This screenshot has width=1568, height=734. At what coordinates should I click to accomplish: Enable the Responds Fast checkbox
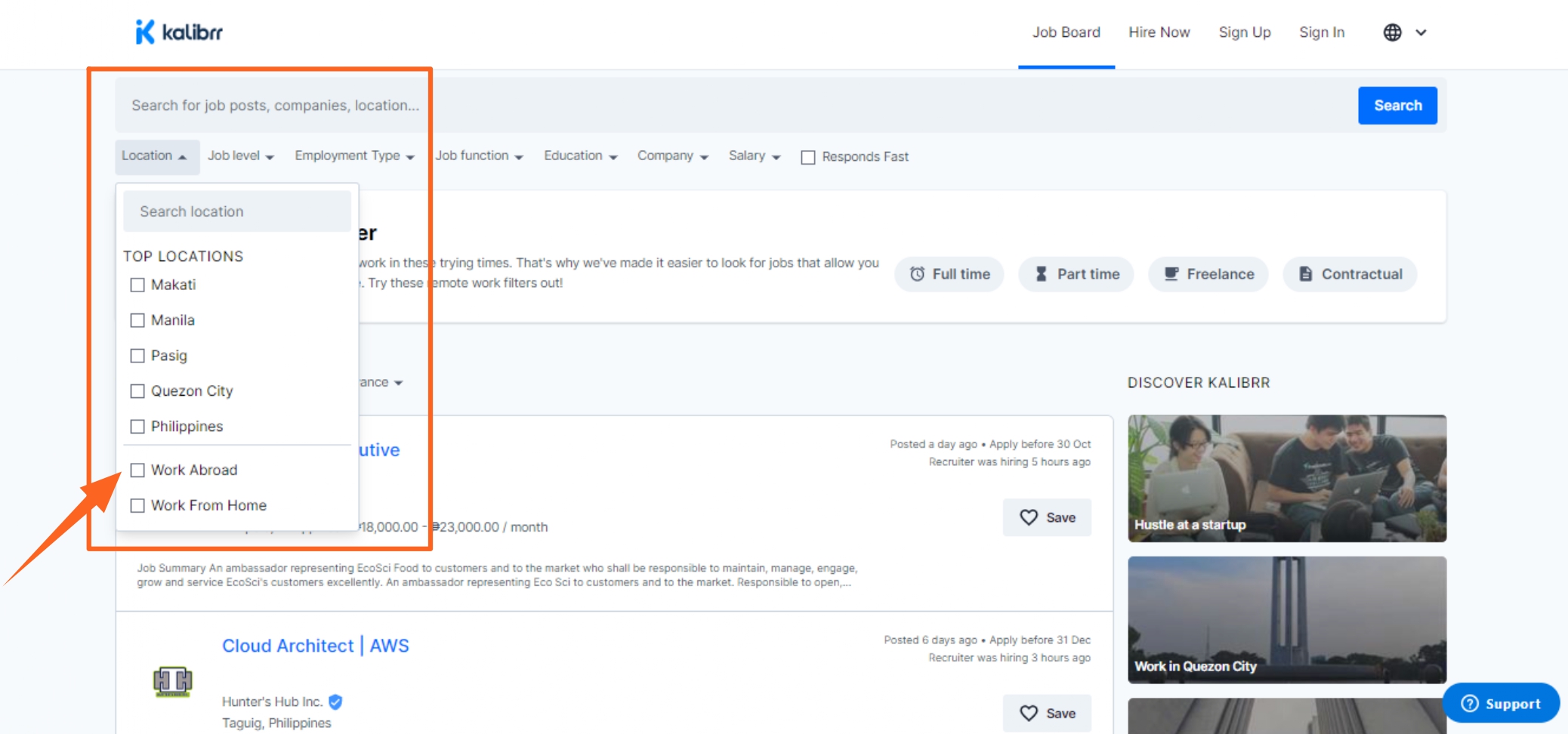click(x=808, y=157)
